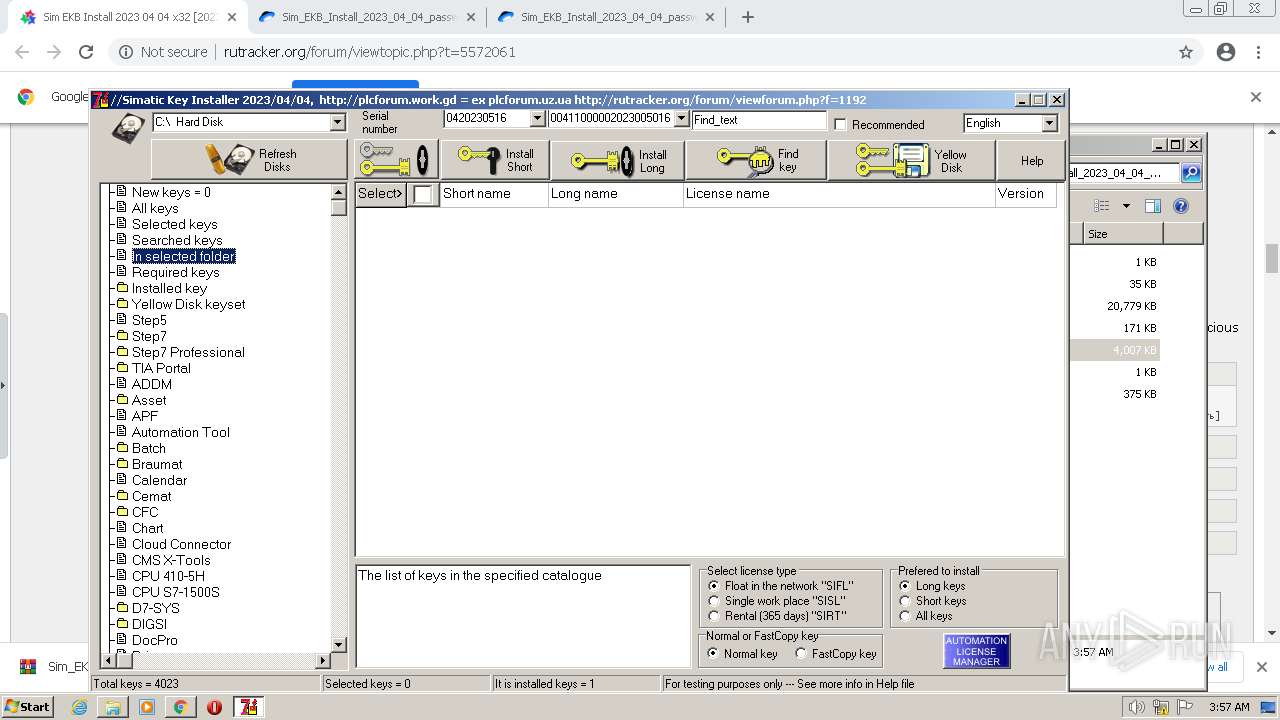The image size is (1280, 720).
Task: Open Chrome from the taskbar
Action: click(180, 707)
